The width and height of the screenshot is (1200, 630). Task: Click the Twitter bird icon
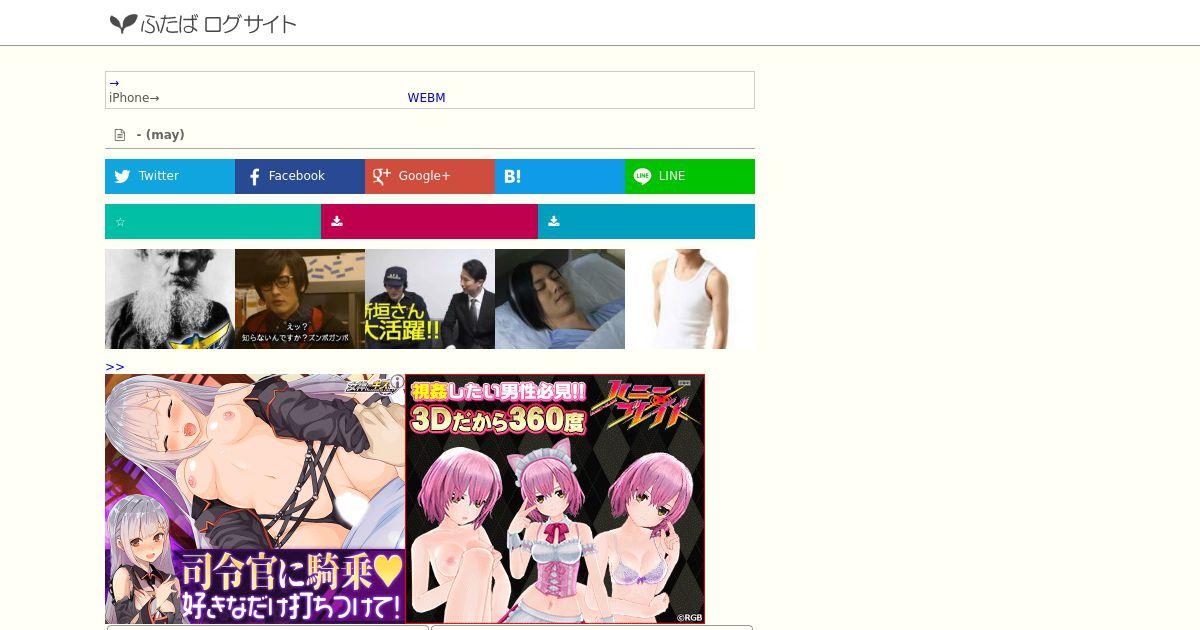(x=122, y=177)
